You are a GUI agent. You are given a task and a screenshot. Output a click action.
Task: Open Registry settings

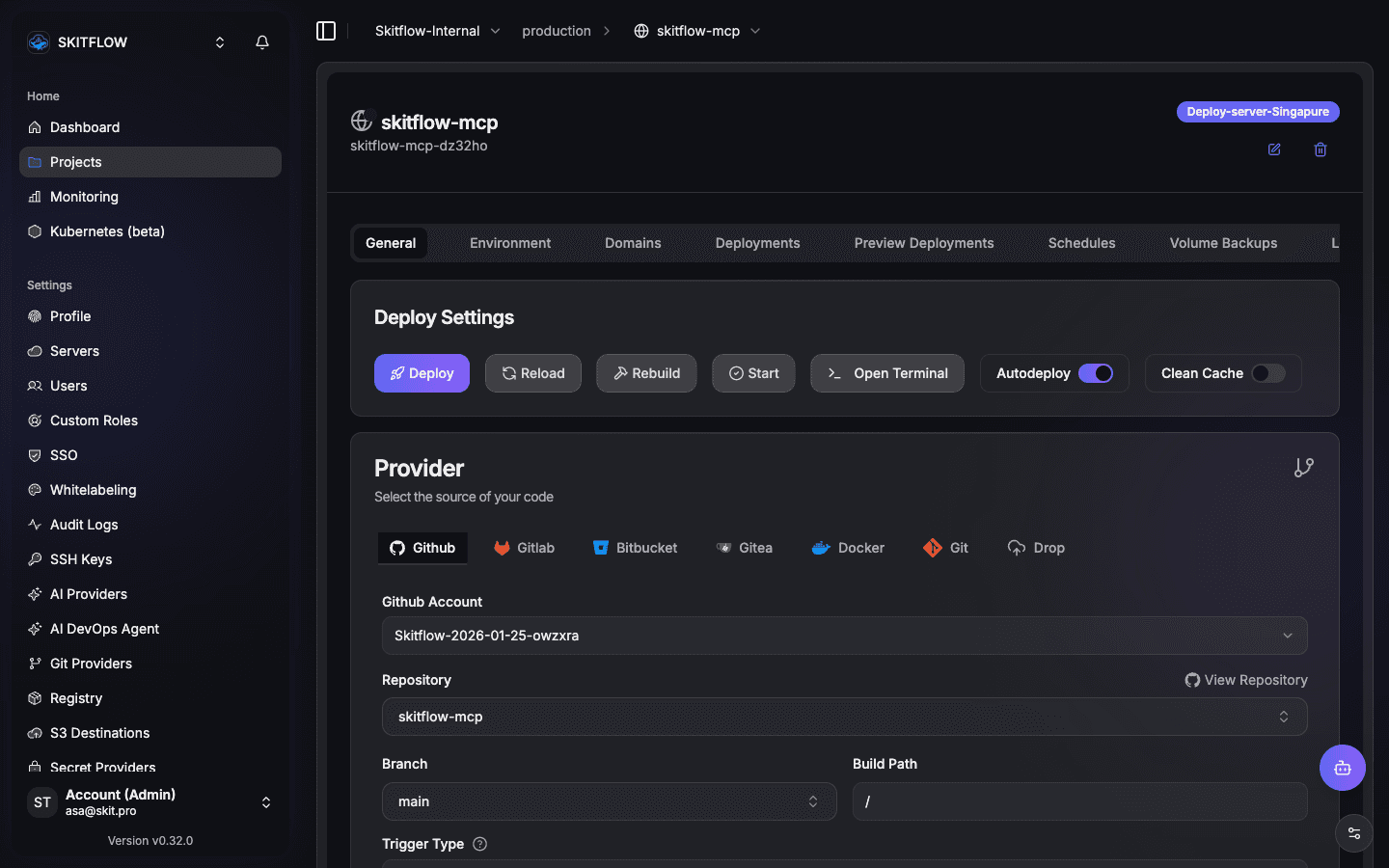coord(150,698)
